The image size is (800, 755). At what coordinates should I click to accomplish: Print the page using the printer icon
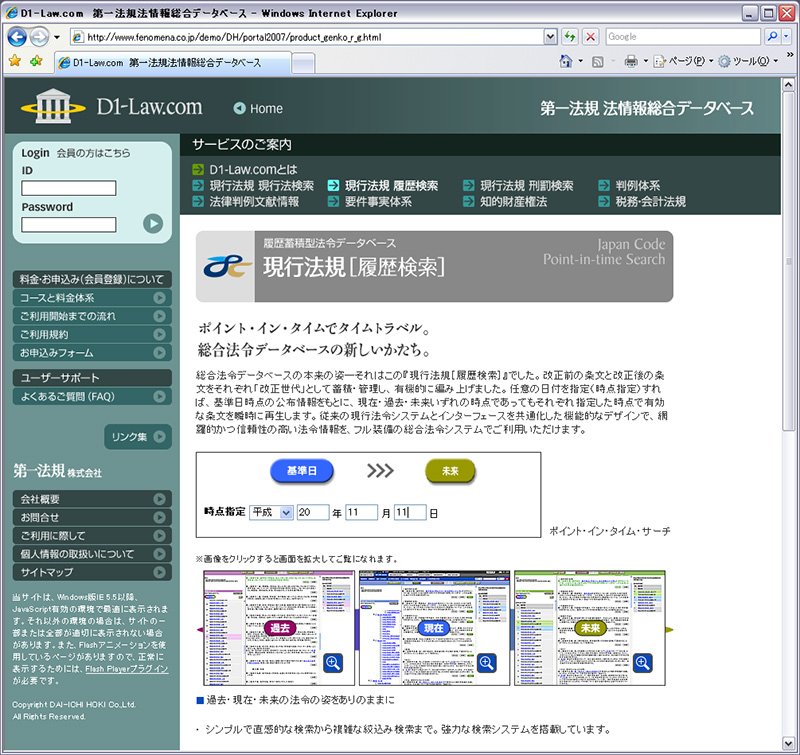tap(631, 62)
